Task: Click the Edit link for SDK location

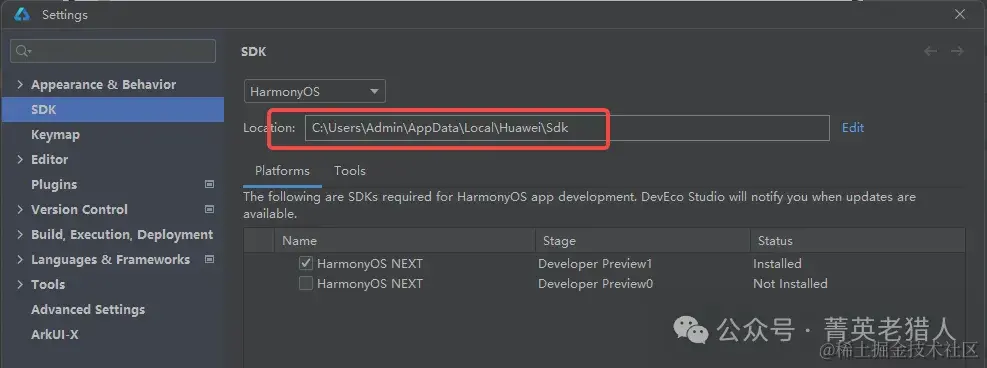Action: tap(853, 128)
